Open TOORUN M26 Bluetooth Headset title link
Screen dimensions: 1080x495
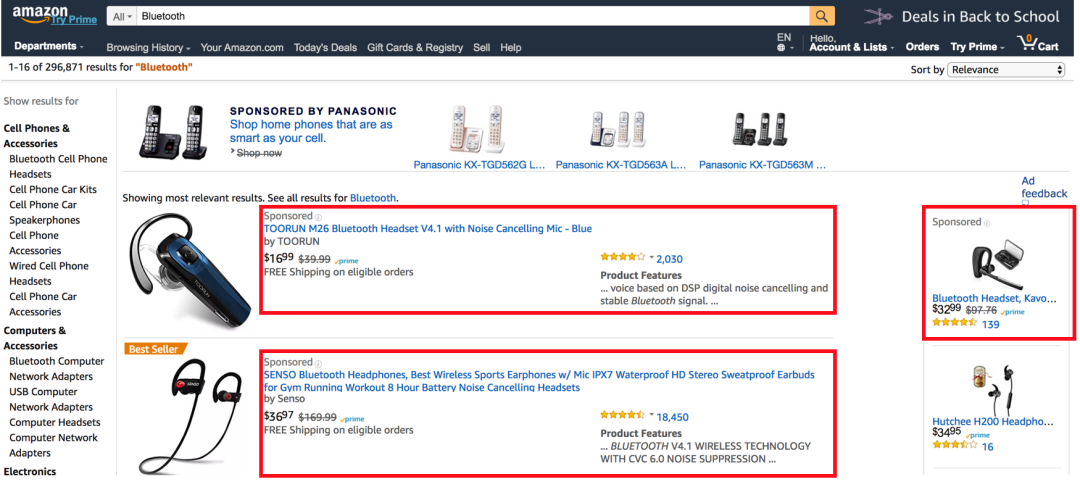(x=428, y=229)
